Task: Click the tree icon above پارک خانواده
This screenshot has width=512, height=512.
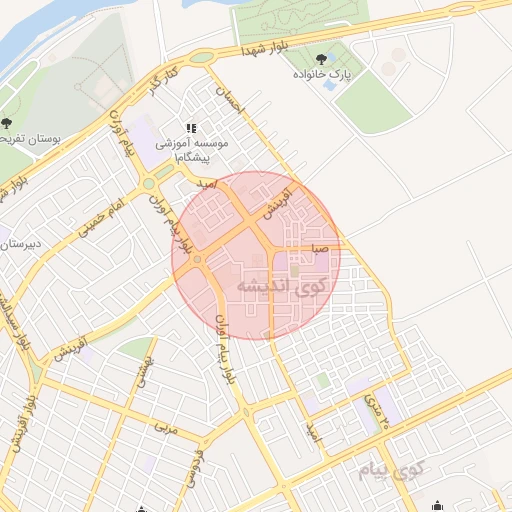Action: (x=321, y=60)
